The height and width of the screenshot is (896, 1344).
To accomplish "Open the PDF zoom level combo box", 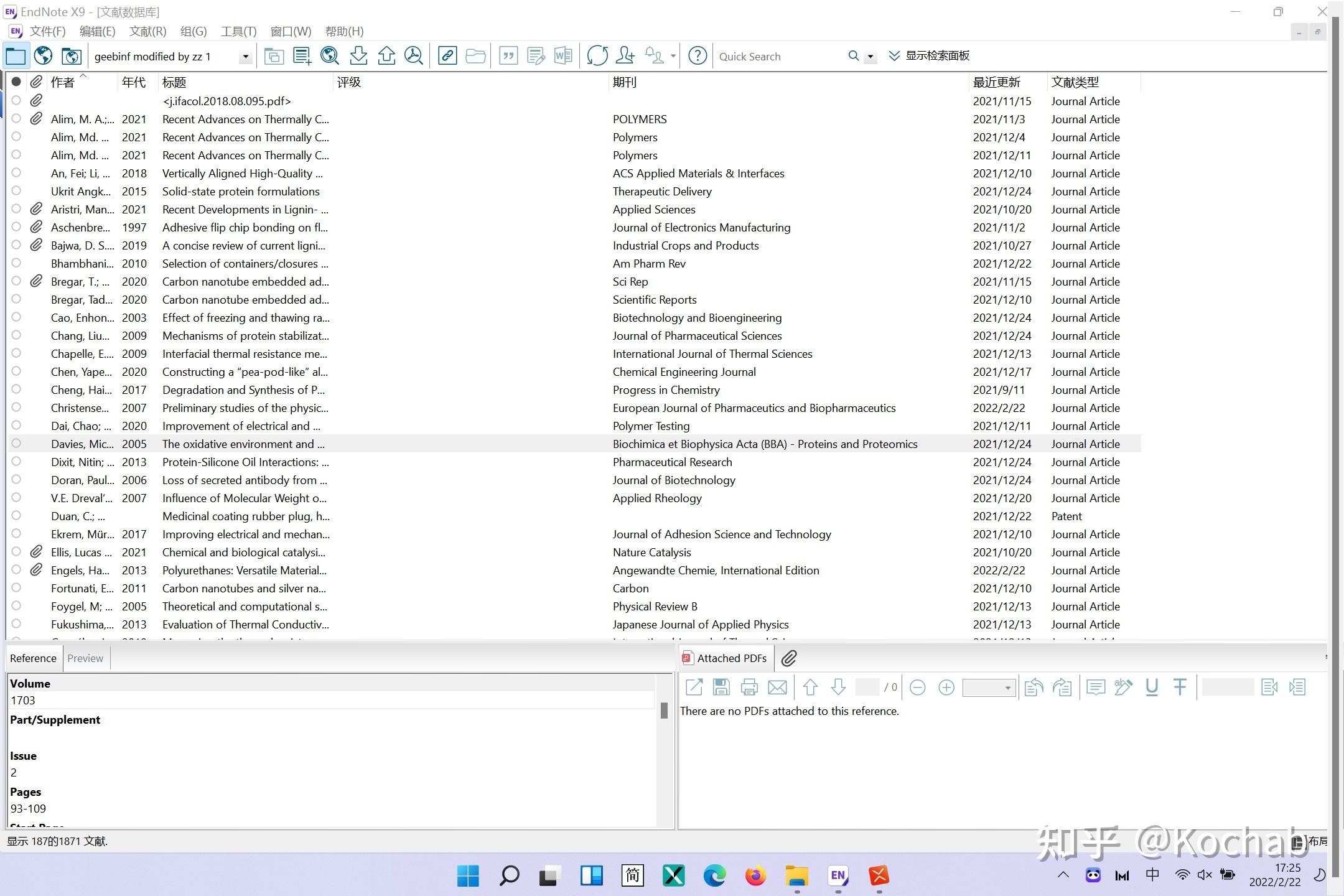I will pos(989,688).
